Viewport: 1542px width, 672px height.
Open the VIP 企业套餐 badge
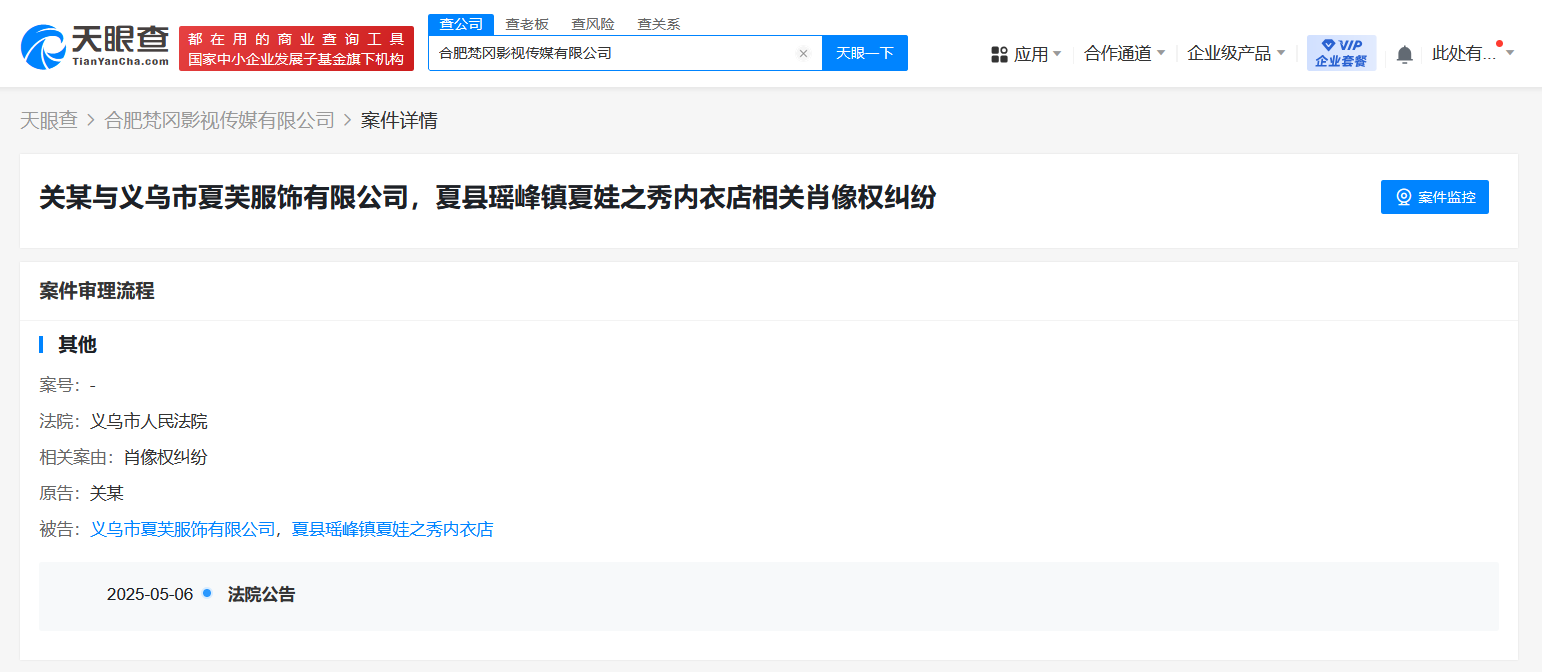(1341, 53)
